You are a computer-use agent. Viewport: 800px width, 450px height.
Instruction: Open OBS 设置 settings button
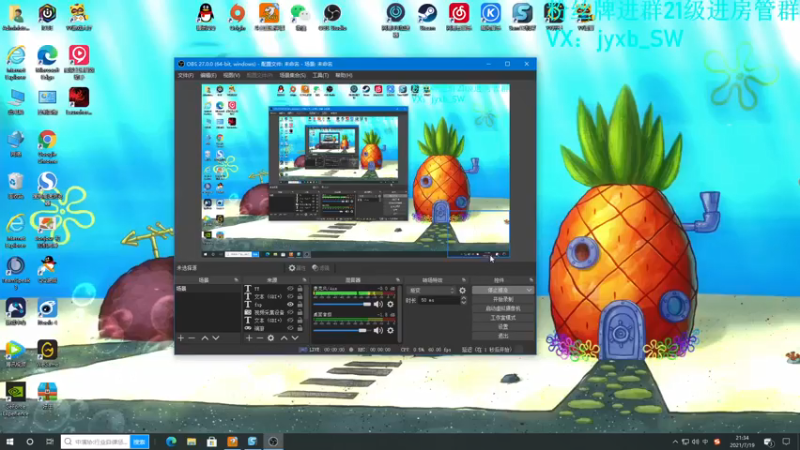503,327
